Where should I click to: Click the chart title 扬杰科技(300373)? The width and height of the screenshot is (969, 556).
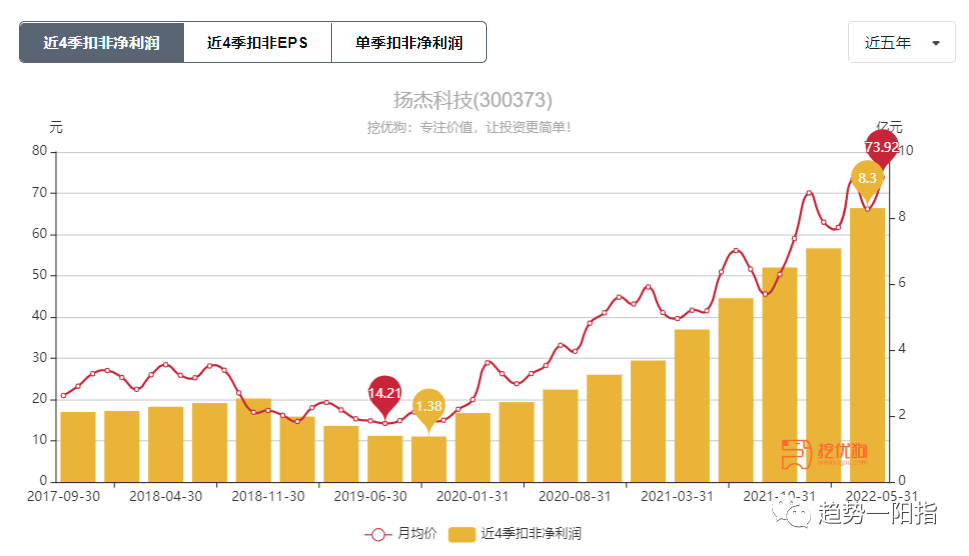coord(472,100)
